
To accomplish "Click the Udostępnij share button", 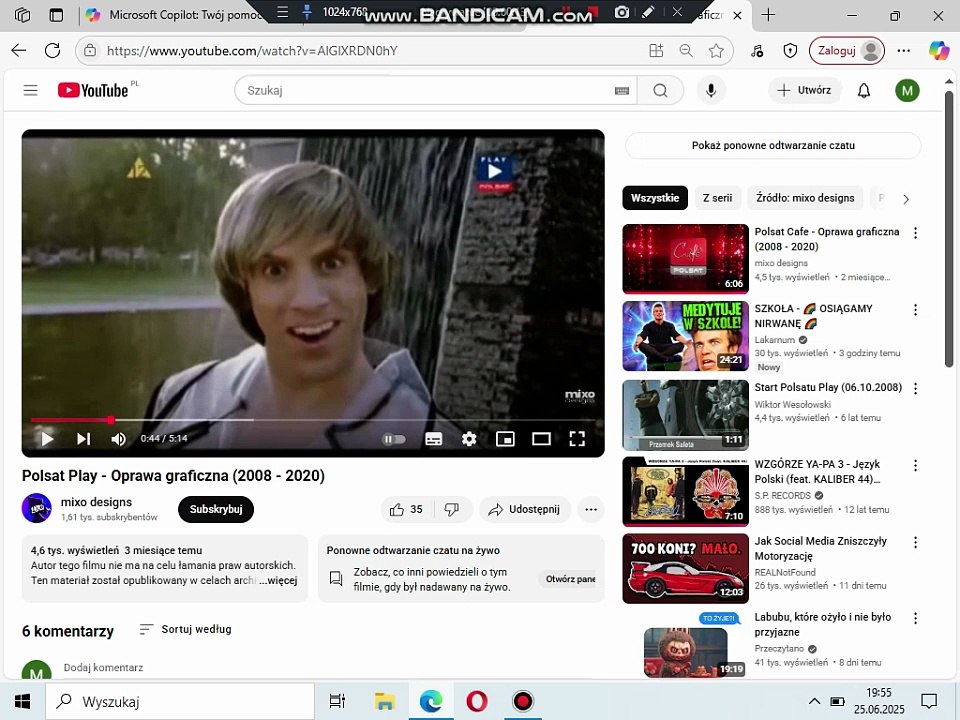I will click(525, 509).
